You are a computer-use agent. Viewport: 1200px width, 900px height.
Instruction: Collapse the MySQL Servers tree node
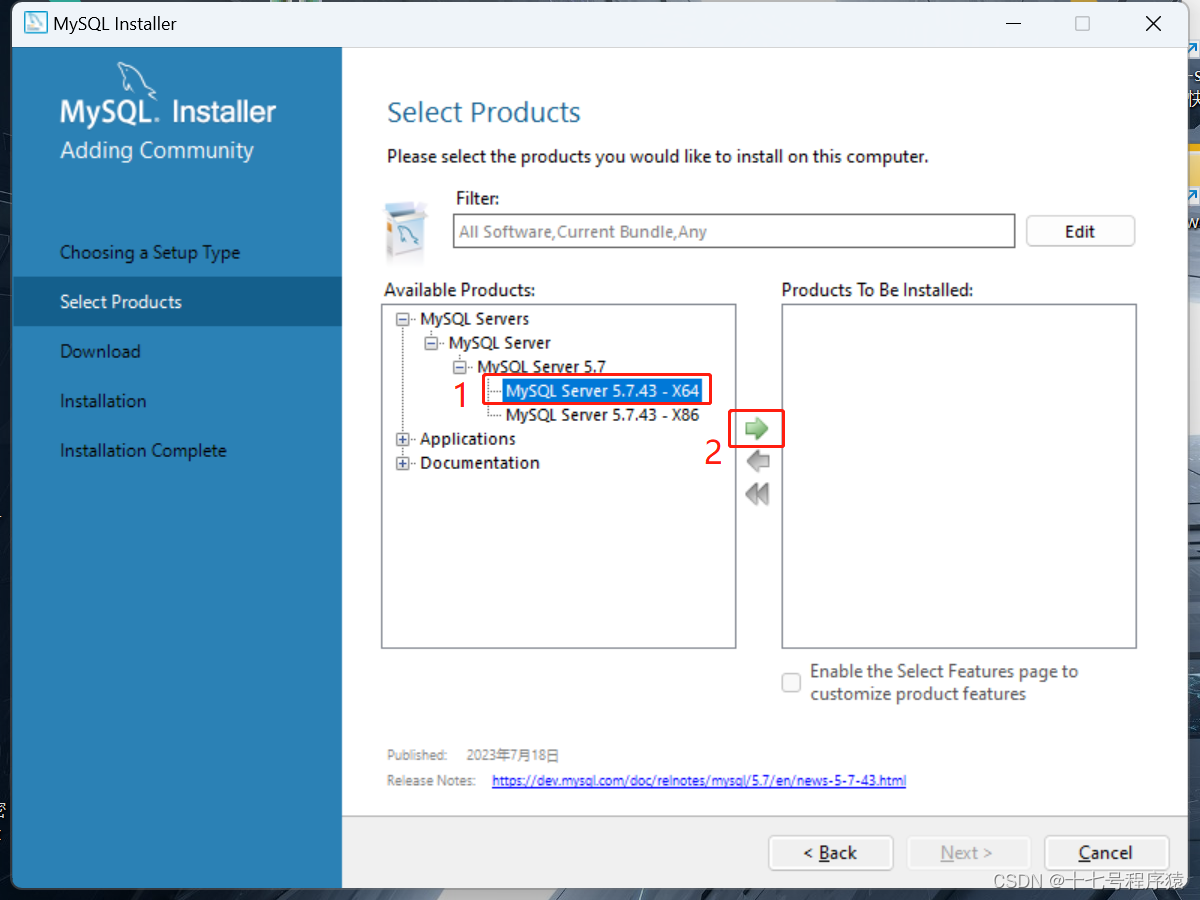pyautogui.click(x=403, y=319)
